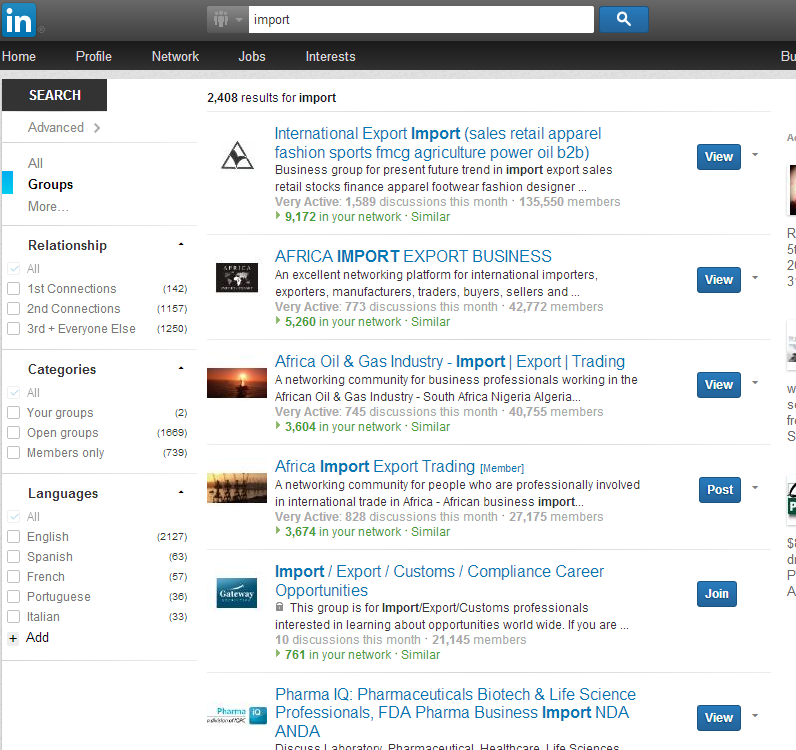View the AFRICA IMPORT EXPORT BUSINESS group
796x750 pixels.
(x=719, y=280)
